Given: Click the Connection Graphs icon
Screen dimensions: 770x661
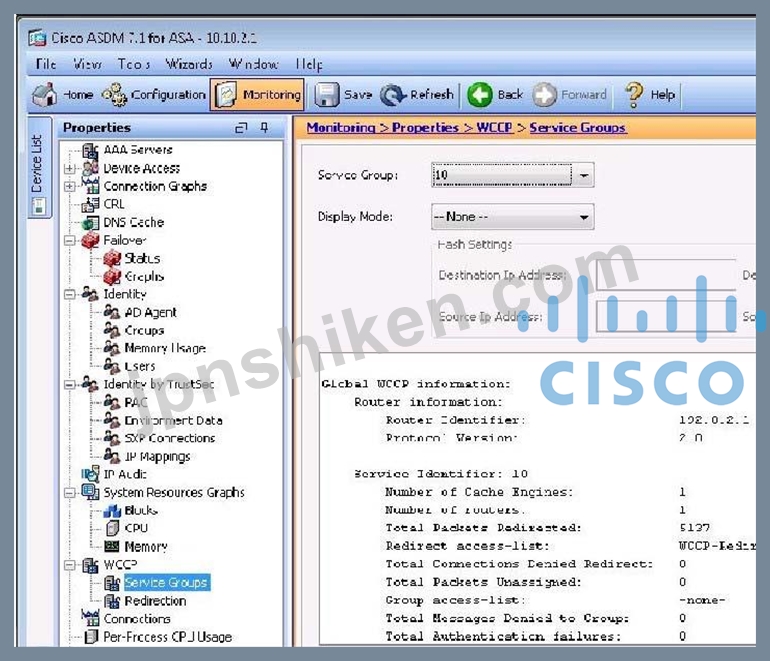Looking at the screenshot, I should (90, 186).
